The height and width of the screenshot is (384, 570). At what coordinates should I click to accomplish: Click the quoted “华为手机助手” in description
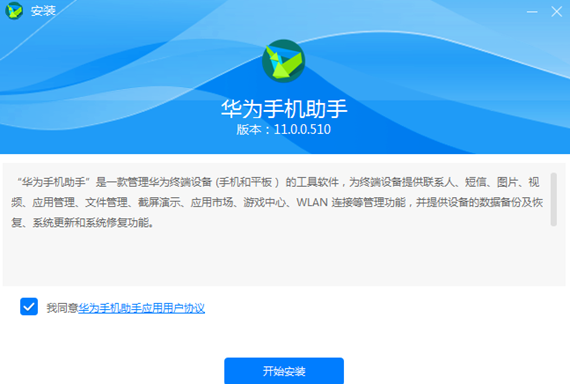[53, 182]
